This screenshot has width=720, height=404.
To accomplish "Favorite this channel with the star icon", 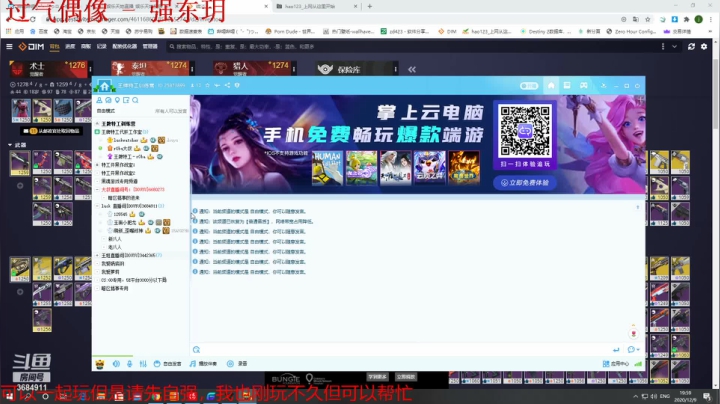I will (x=208, y=85).
